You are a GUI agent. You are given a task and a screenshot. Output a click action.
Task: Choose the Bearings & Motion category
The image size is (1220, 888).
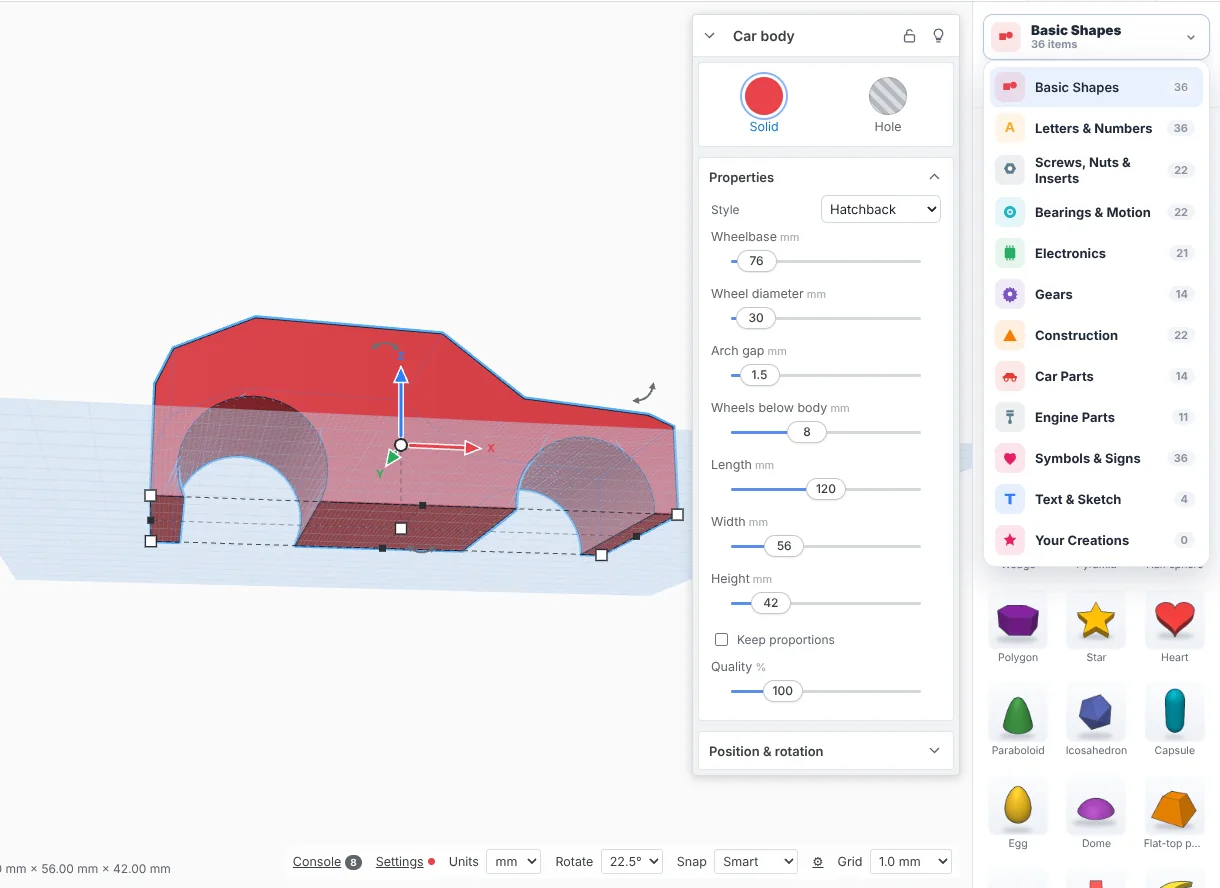(x=1096, y=212)
